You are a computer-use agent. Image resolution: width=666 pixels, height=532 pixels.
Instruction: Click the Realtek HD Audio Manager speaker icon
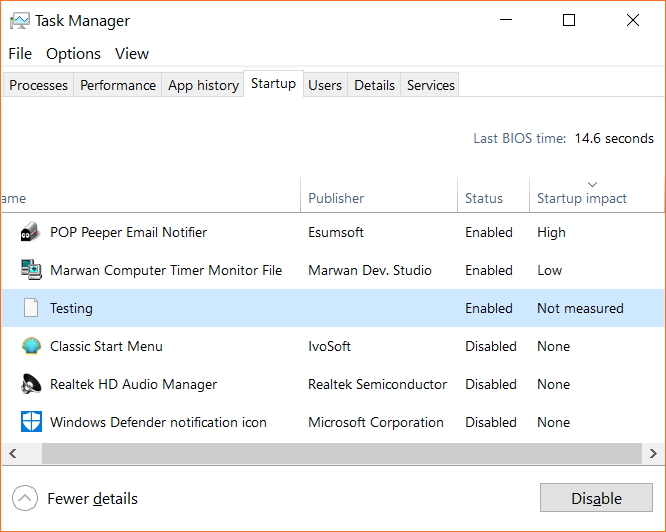31,384
